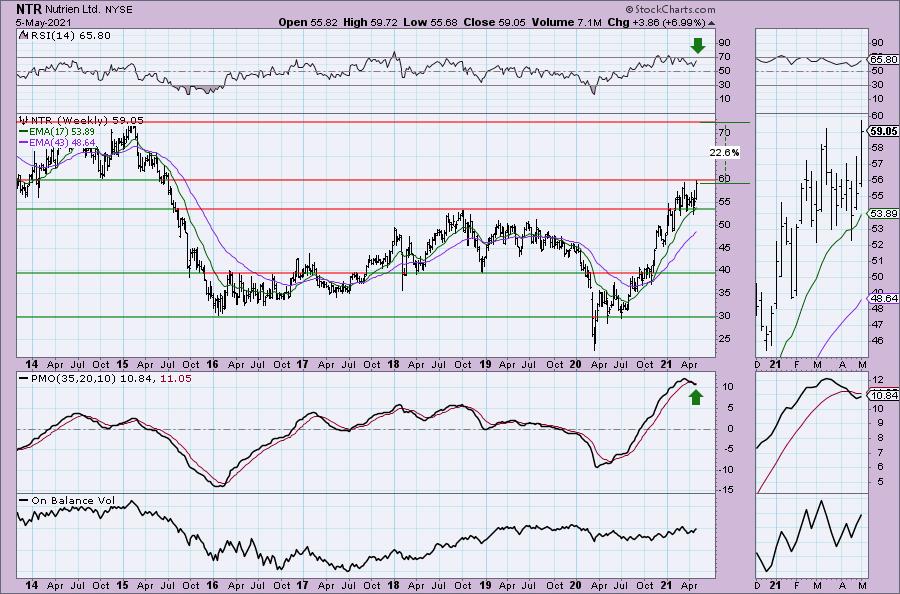Click the 48.64 EMA tag in the right panel

click(x=885, y=298)
